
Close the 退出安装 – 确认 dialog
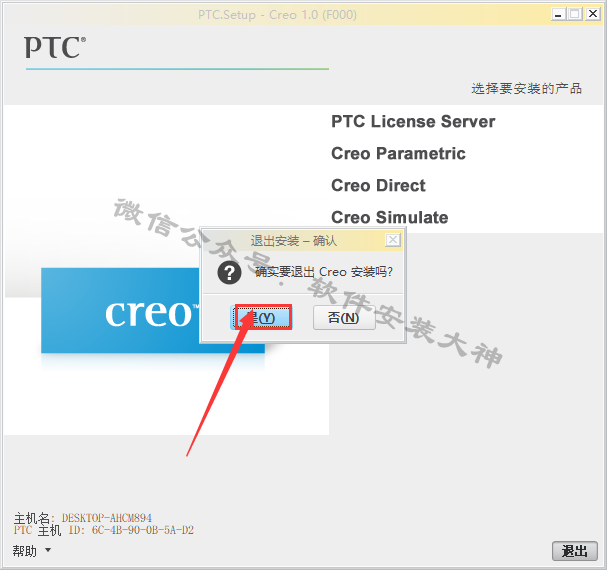(393, 240)
